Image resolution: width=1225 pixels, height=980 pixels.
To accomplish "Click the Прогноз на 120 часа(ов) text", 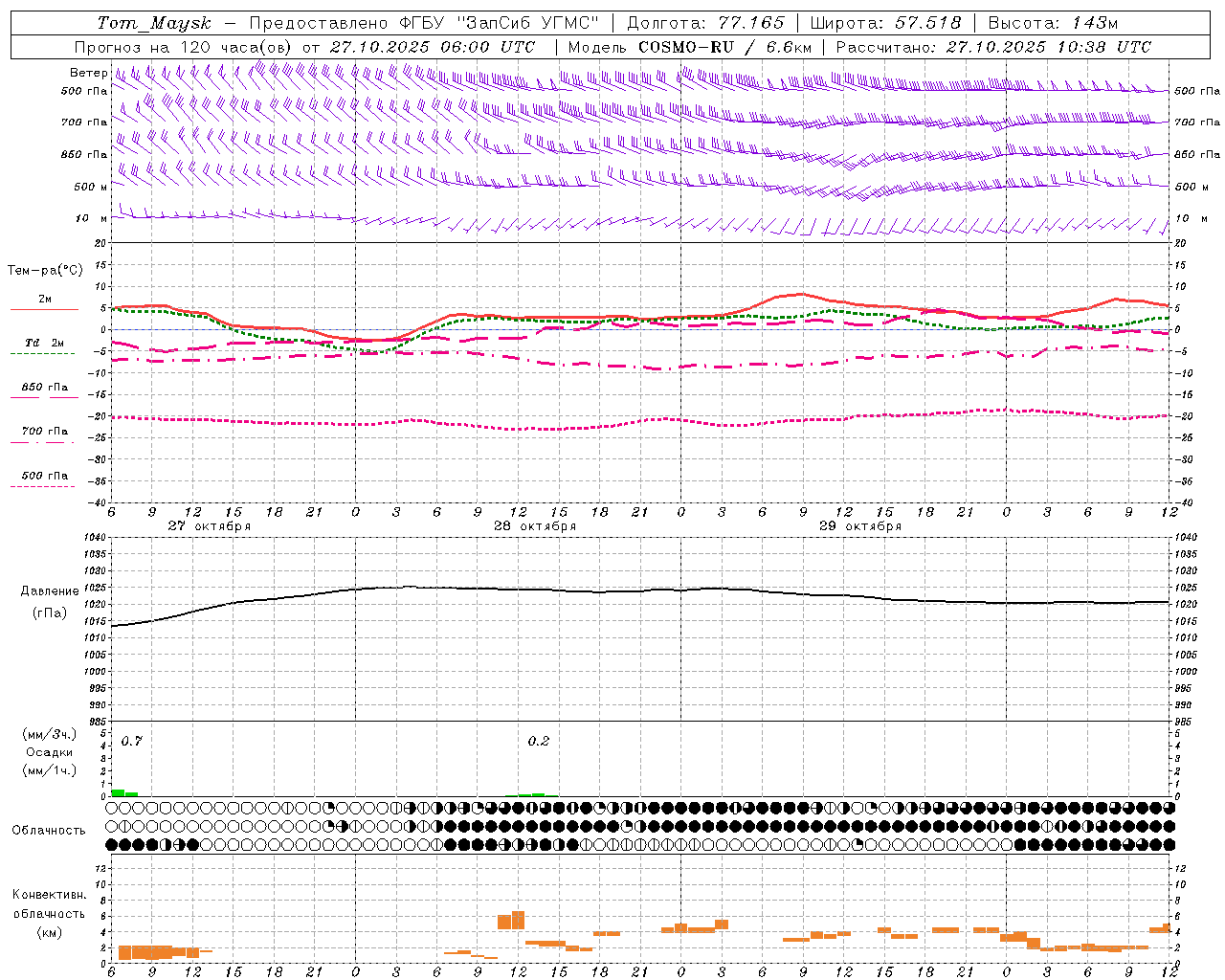I will click(185, 47).
